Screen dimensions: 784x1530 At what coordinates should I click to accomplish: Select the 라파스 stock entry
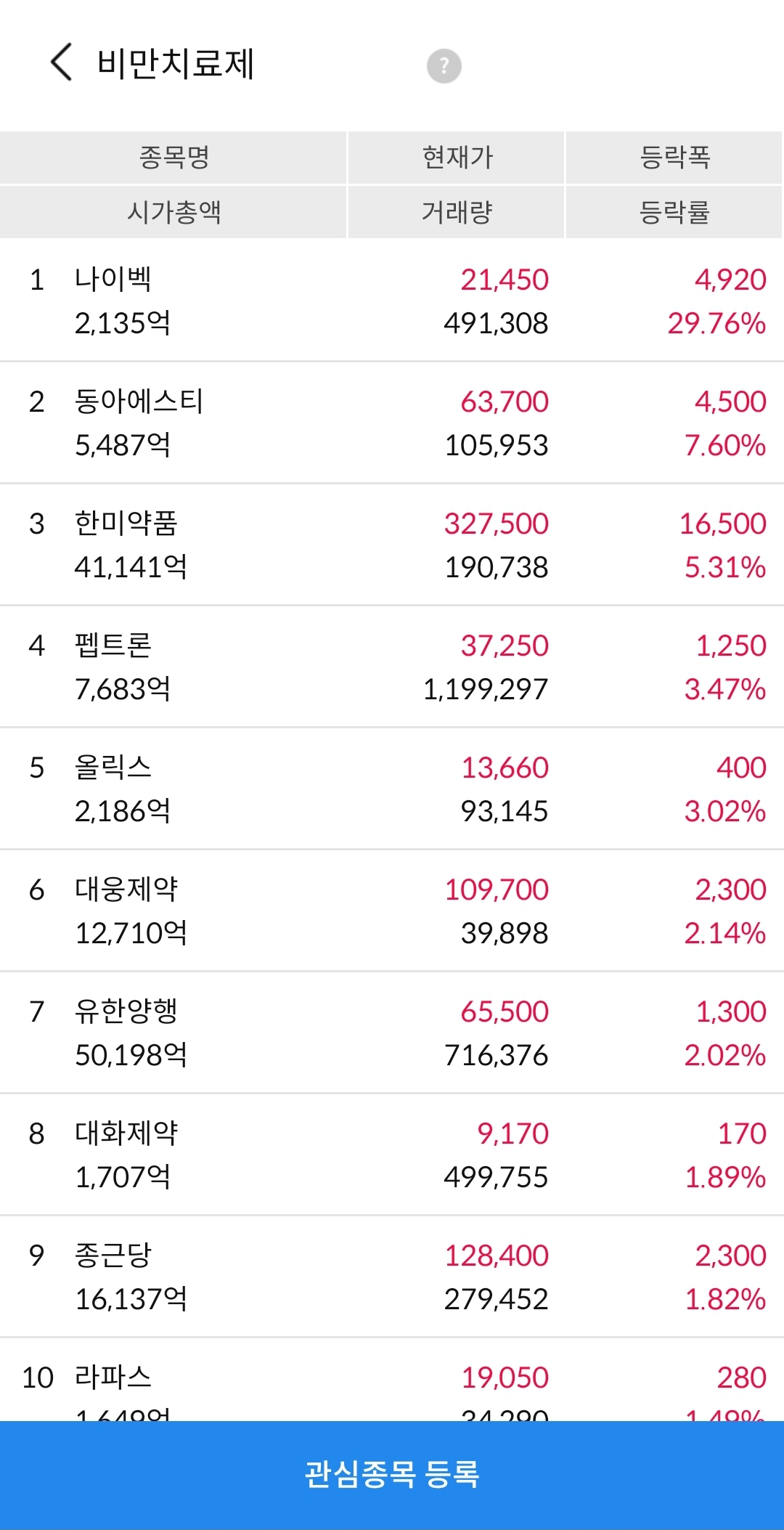[x=392, y=1380]
